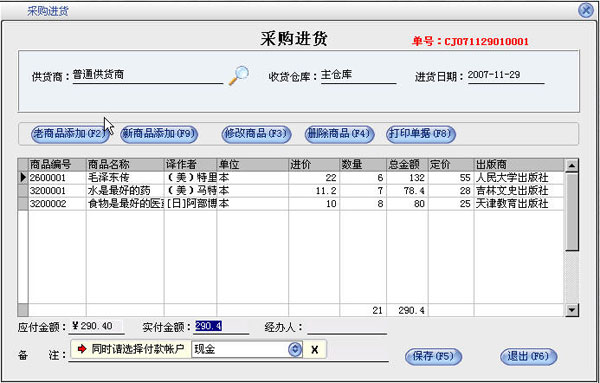The width and height of the screenshot is (600, 383).
Task: Select row pointer for item 2600001
Action: 23,178
